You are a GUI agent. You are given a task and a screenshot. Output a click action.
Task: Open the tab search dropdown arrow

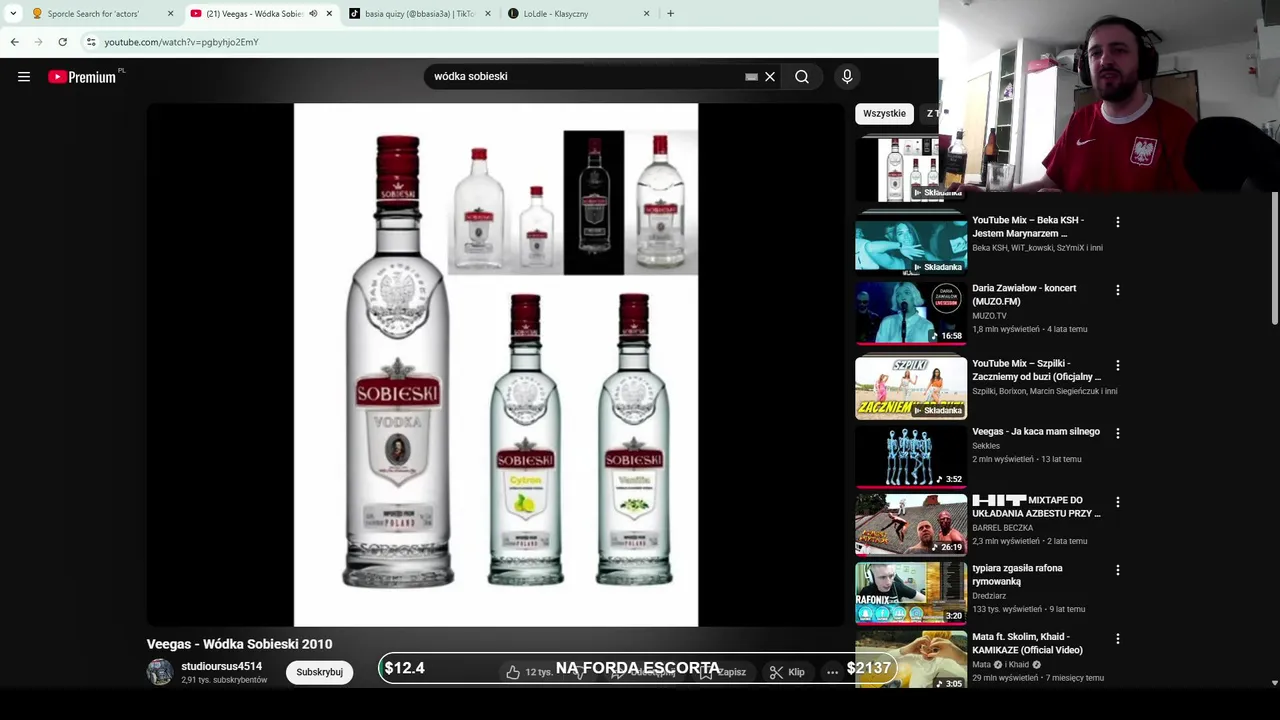(13, 14)
